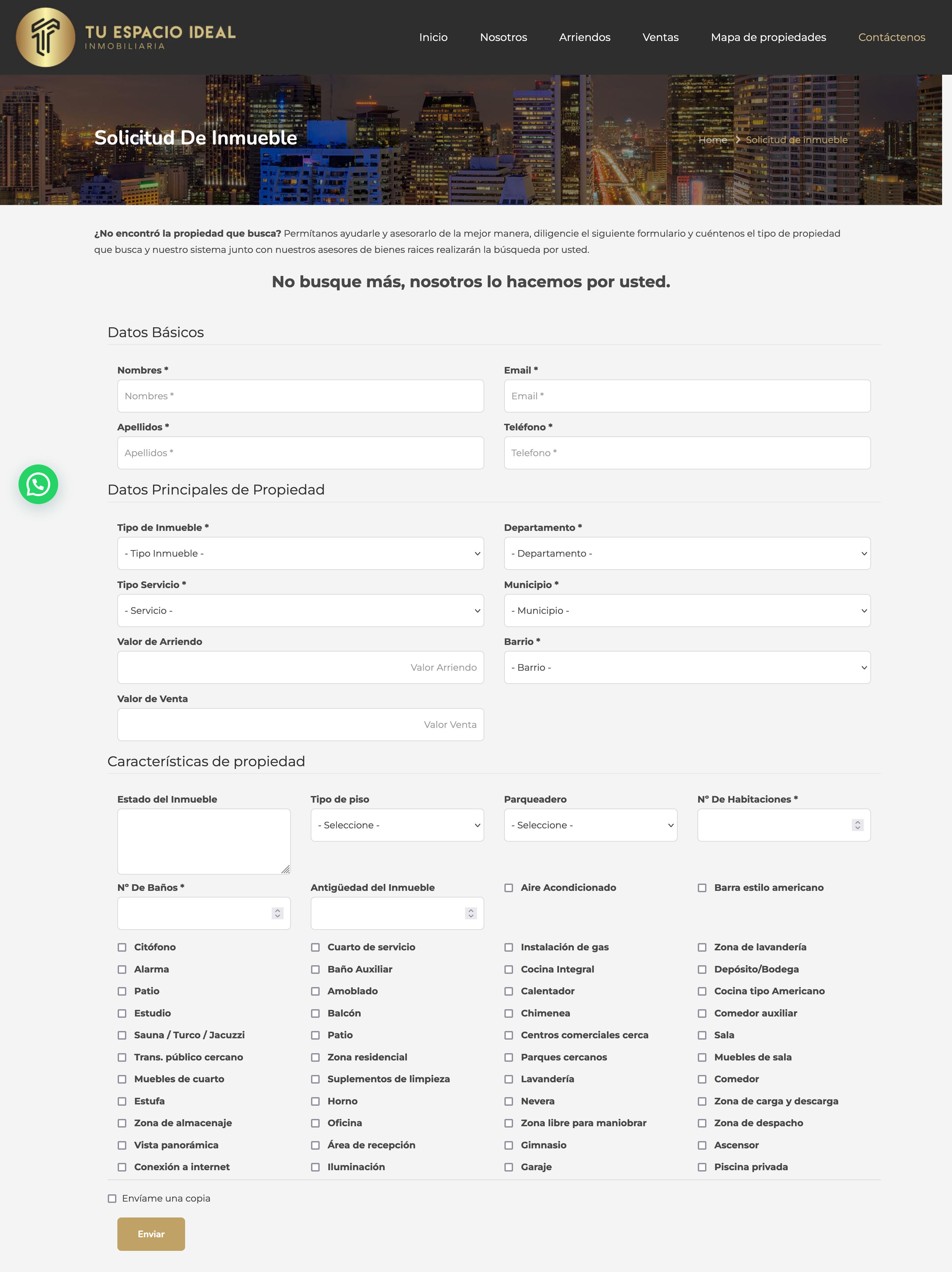Click stepper arrows in Nº De Baños field
The image size is (952, 1272).
[277, 913]
